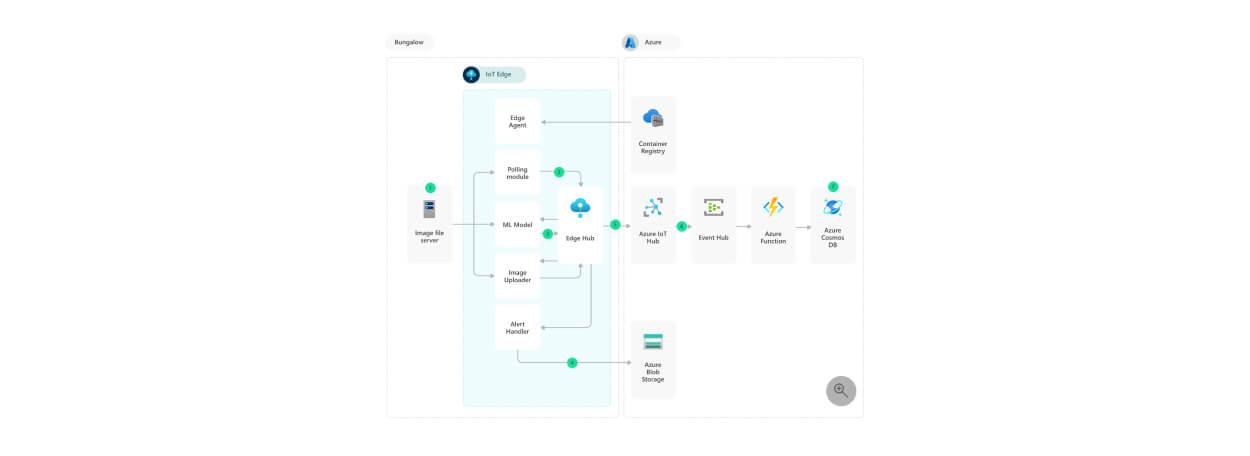This screenshot has width=1250, height=456.
Task: Click the Event Hub icon
Action: (x=713, y=208)
